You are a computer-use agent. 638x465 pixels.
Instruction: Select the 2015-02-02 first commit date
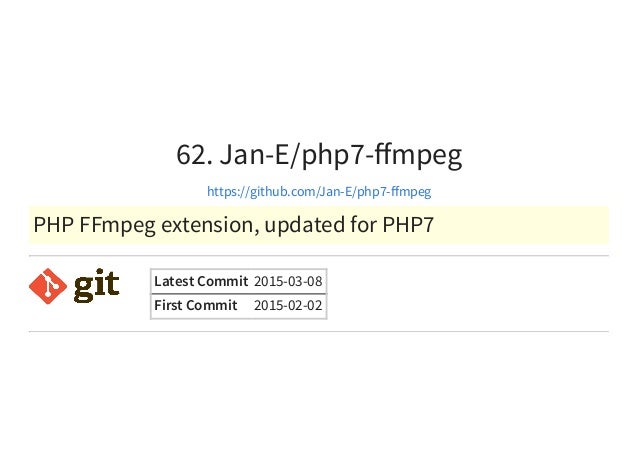pos(288,306)
